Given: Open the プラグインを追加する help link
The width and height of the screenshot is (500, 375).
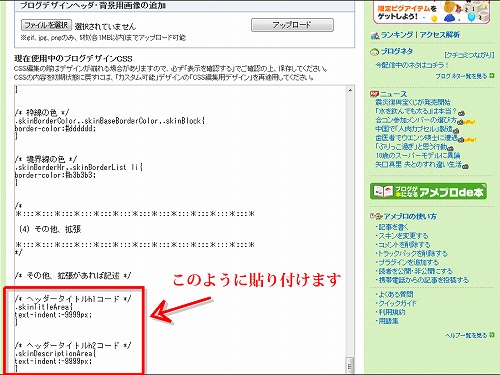Looking at the screenshot, I should coord(408,262).
